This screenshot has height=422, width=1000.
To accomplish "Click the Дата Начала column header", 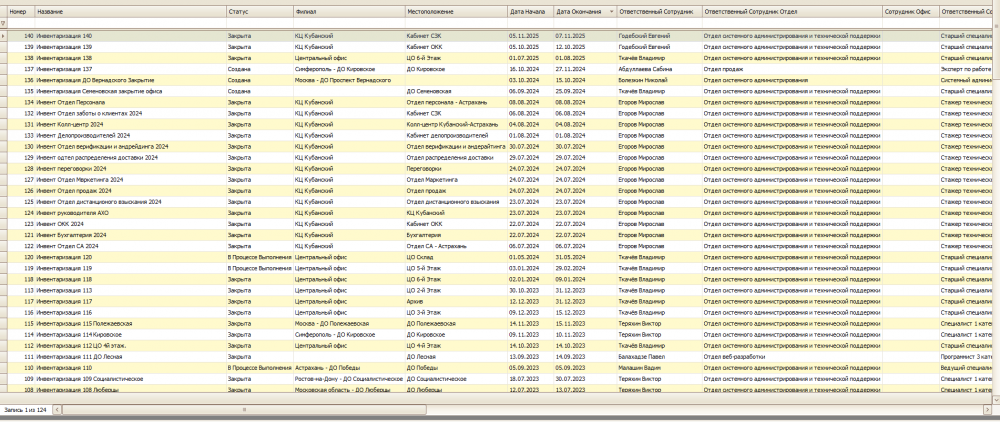I will 531,11.
